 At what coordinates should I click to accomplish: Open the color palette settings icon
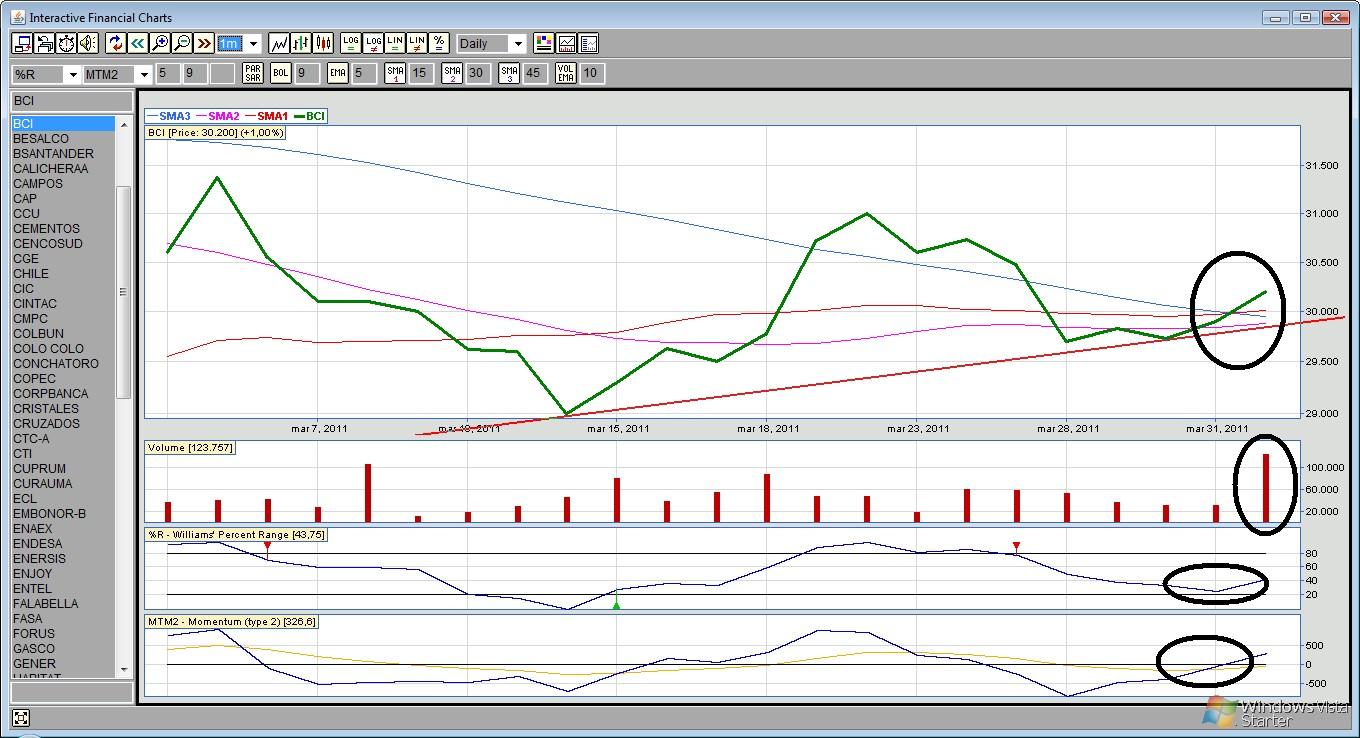pos(543,43)
